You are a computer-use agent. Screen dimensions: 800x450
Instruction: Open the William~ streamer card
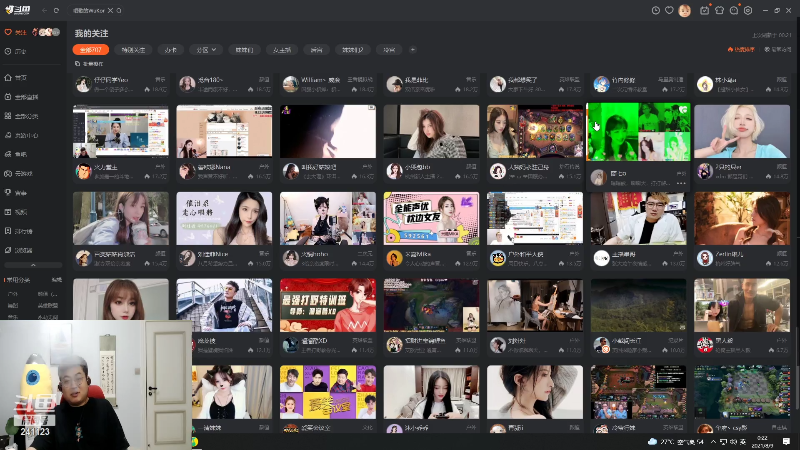click(328, 84)
